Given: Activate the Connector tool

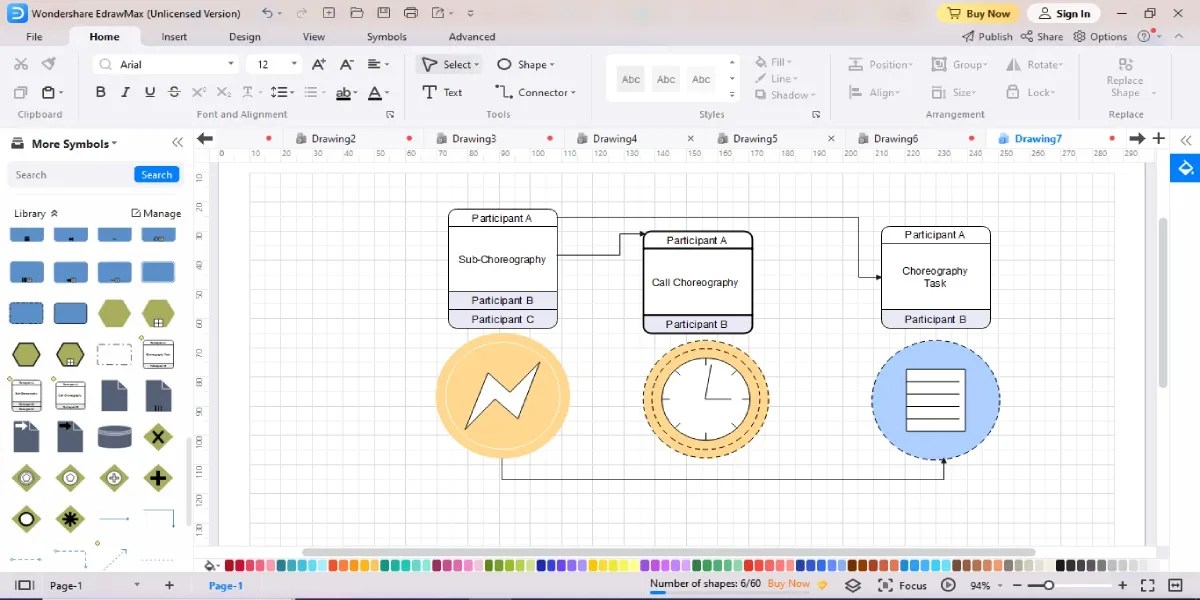Looking at the screenshot, I should (536, 92).
